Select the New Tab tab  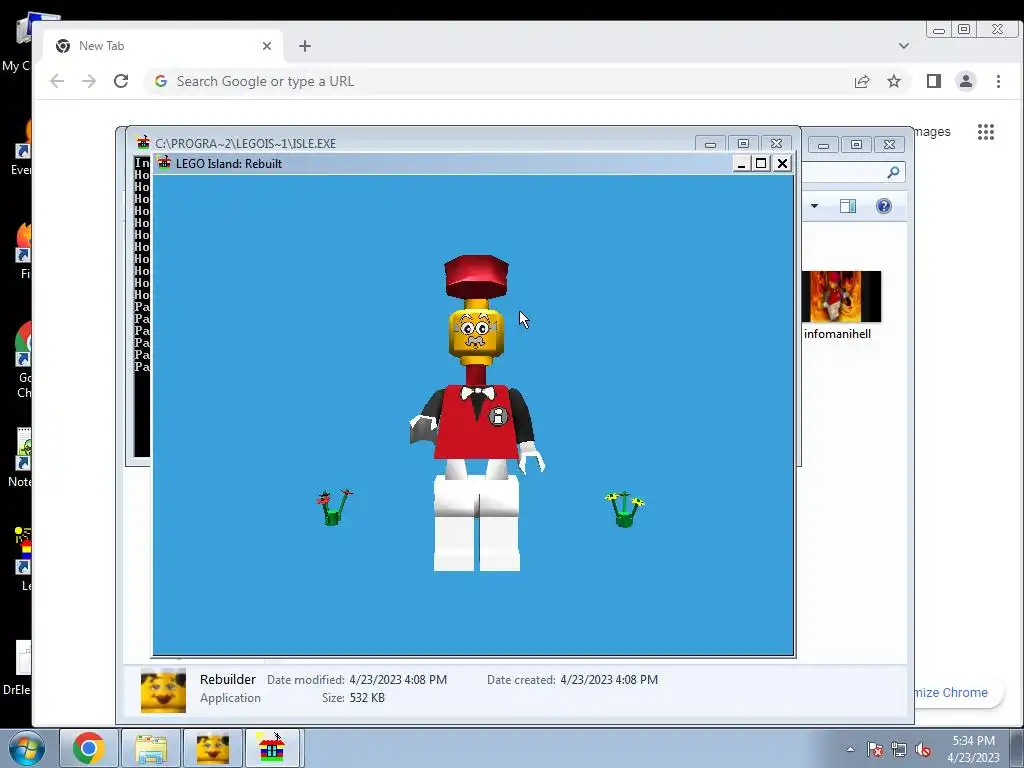click(163, 46)
